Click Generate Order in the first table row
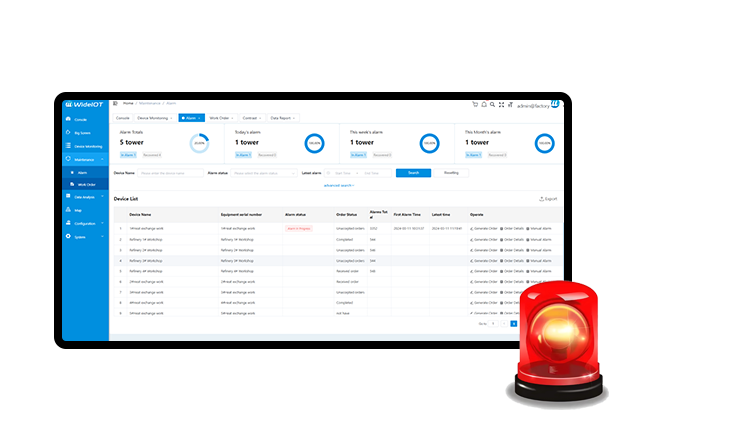 483,228
